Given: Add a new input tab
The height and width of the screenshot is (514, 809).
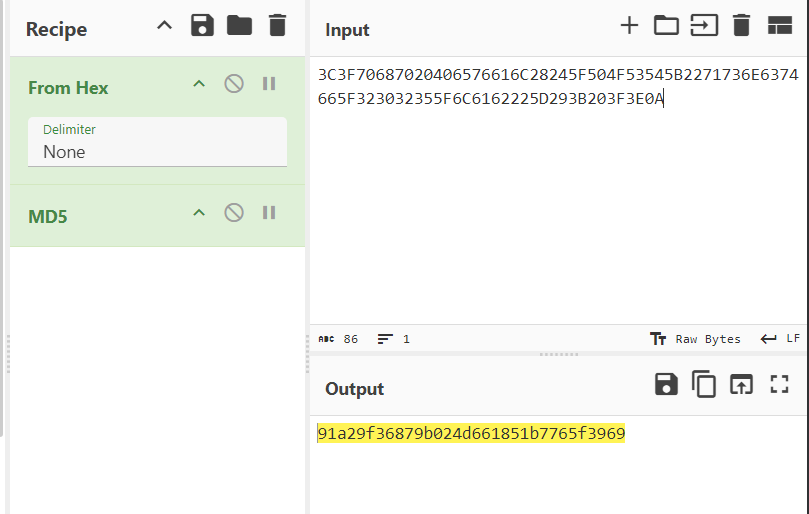Looking at the screenshot, I should [x=629, y=26].
